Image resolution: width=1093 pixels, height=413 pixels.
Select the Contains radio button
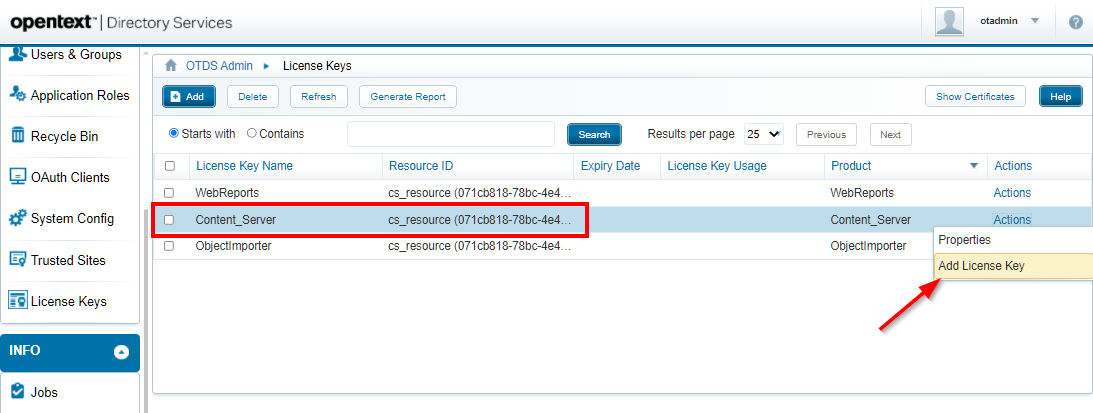pos(251,133)
